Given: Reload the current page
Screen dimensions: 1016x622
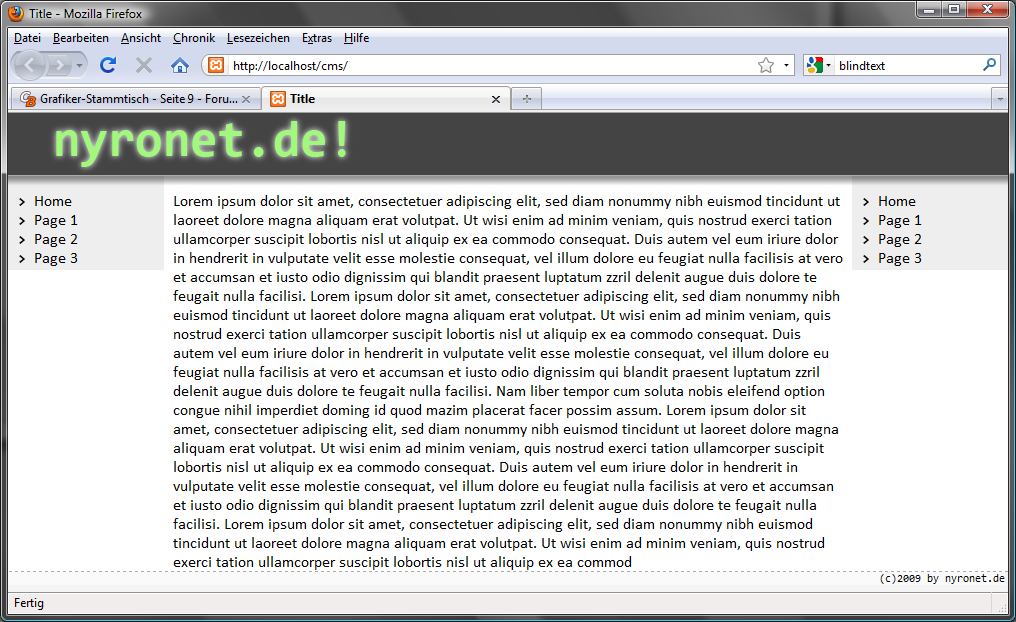Looking at the screenshot, I should pos(108,65).
